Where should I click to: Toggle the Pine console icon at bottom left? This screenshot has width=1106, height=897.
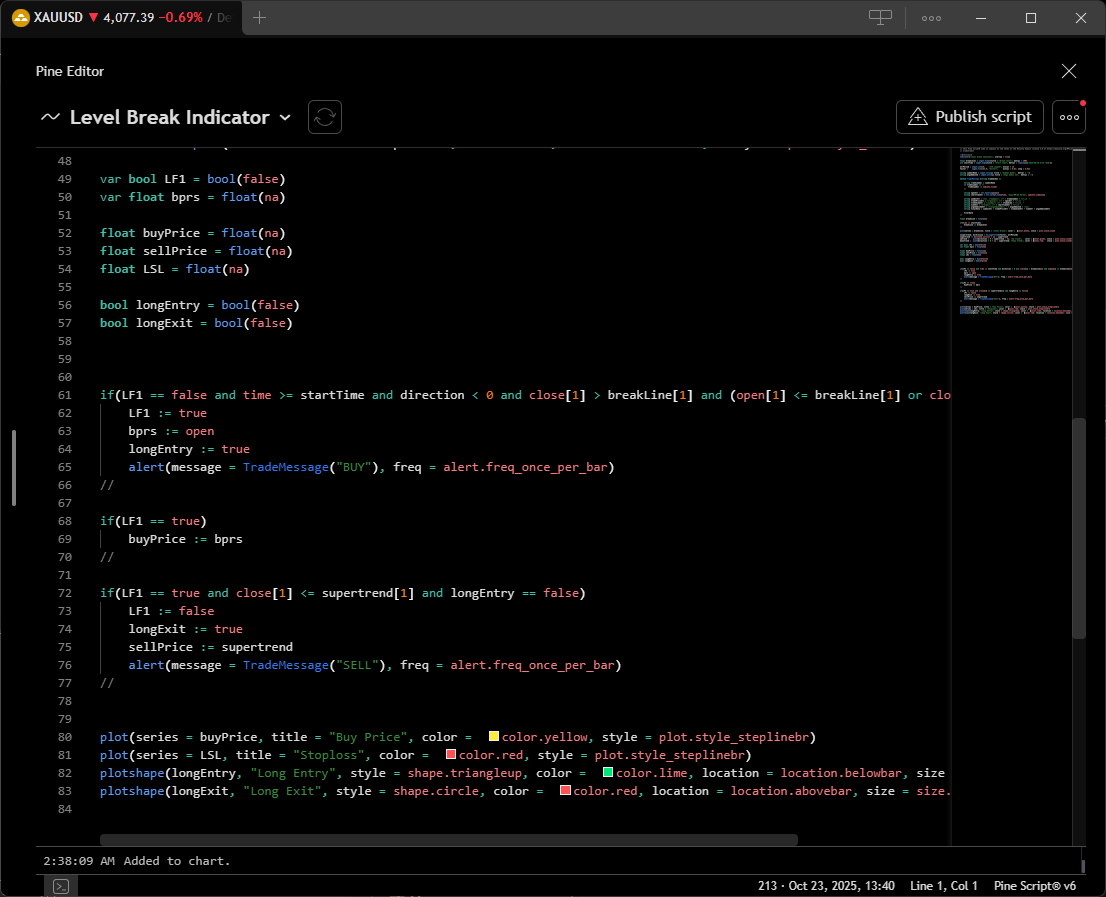pyautogui.click(x=61, y=886)
